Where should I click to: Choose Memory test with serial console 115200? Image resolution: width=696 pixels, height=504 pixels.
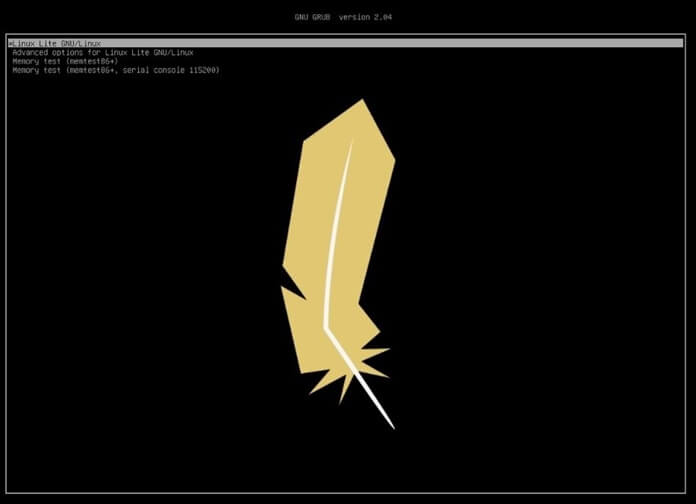tap(116, 70)
